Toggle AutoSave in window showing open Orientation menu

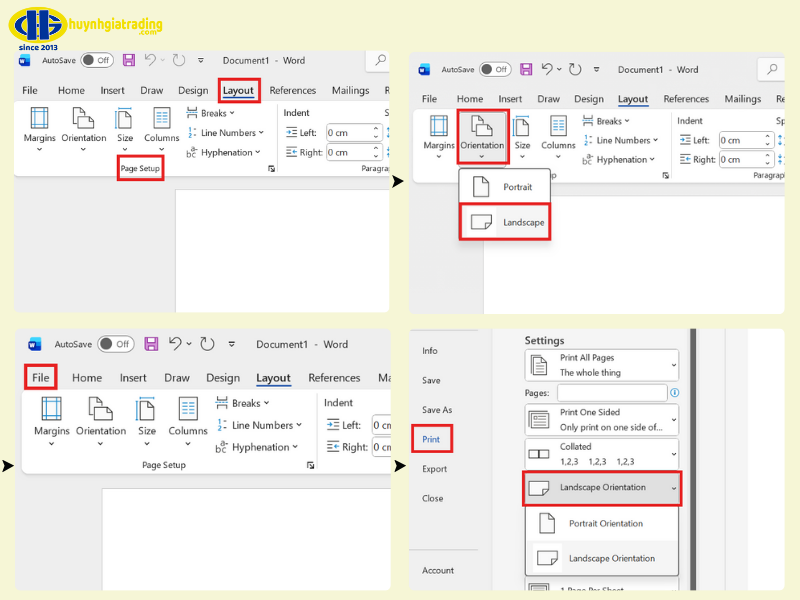[495, 70]
